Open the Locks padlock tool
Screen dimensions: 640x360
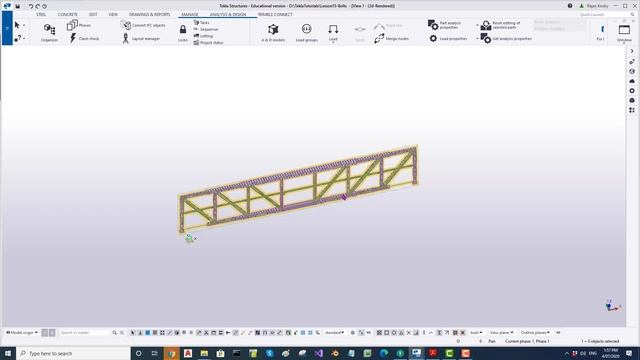(183, 33)
